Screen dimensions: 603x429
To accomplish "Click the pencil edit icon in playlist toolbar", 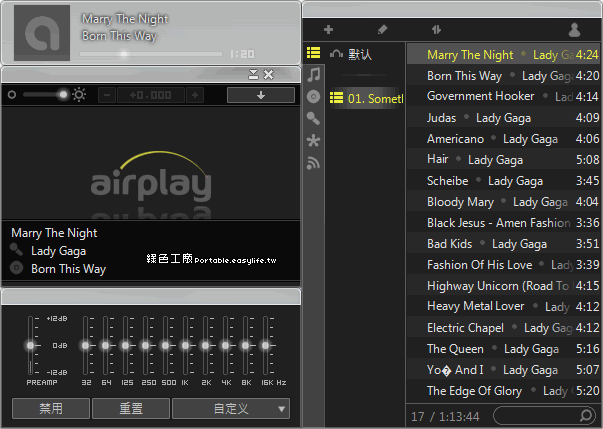I will coord(382,30).
